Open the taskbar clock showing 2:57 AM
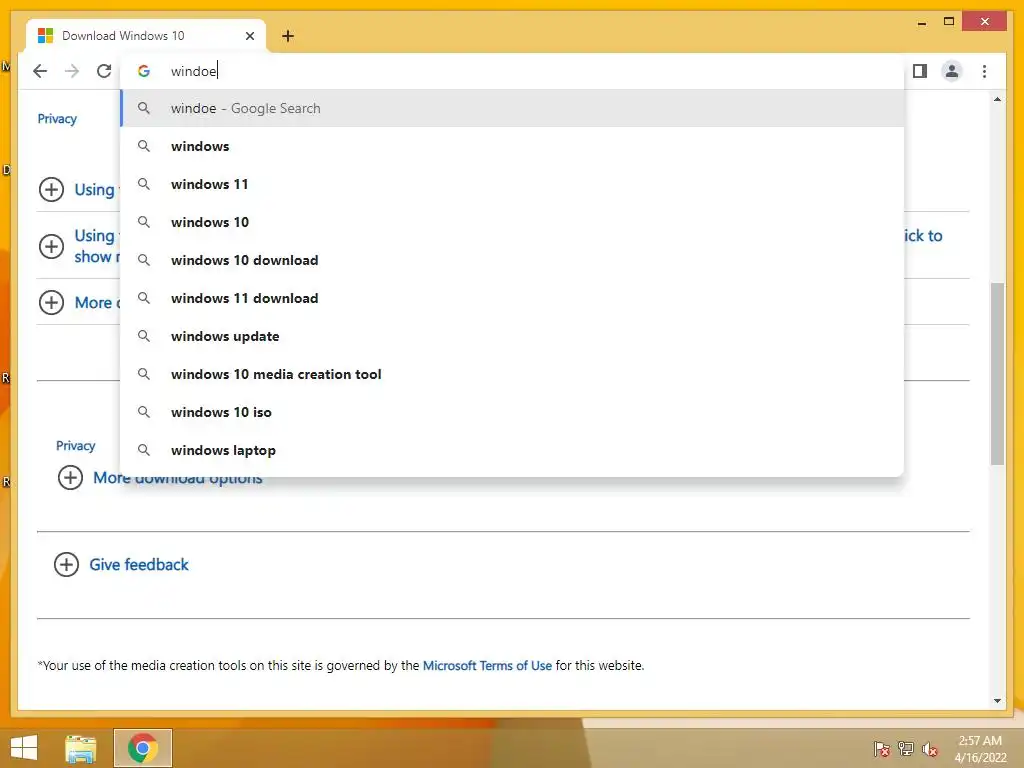This screenshot has height=768, width=1024. (980, 749)
